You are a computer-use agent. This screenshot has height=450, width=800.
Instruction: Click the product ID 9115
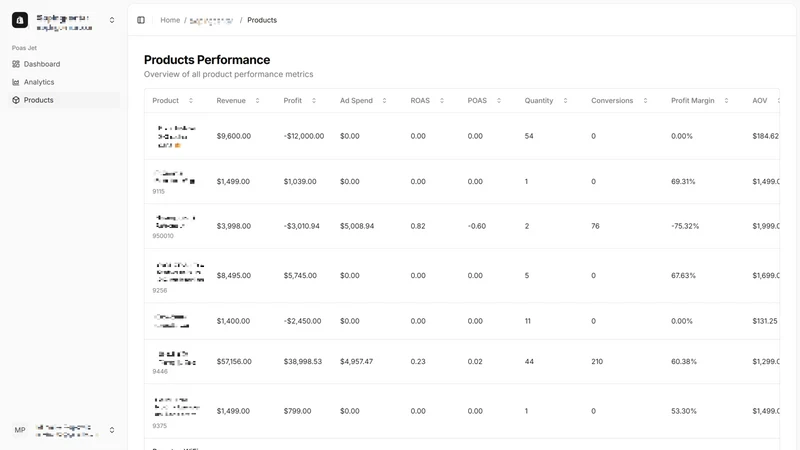coord(159,191)
